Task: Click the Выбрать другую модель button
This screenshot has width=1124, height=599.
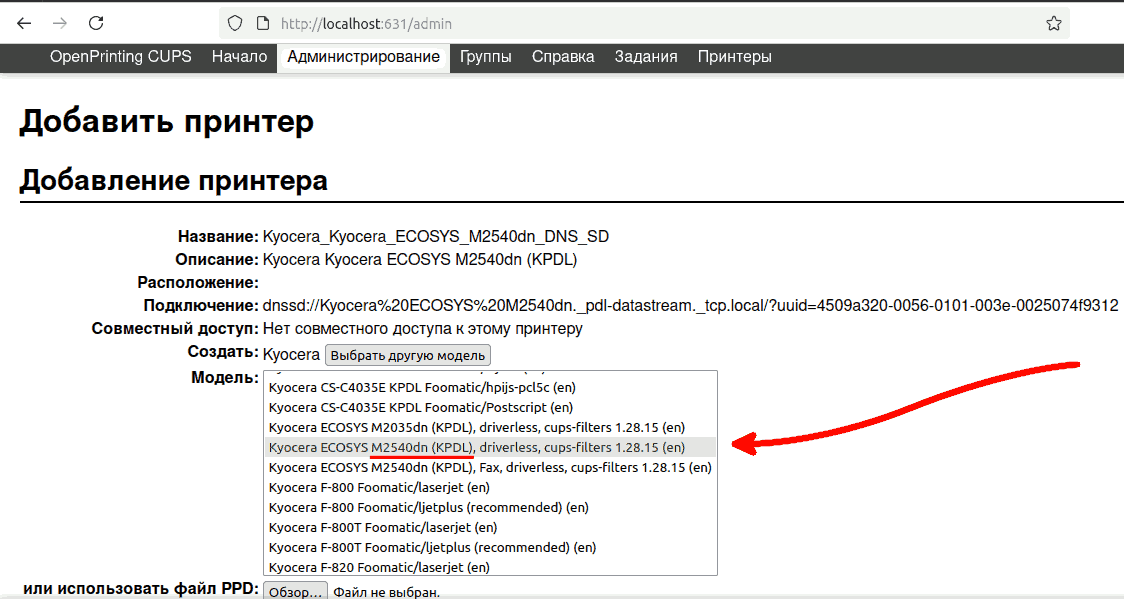Action: (408, 355)
